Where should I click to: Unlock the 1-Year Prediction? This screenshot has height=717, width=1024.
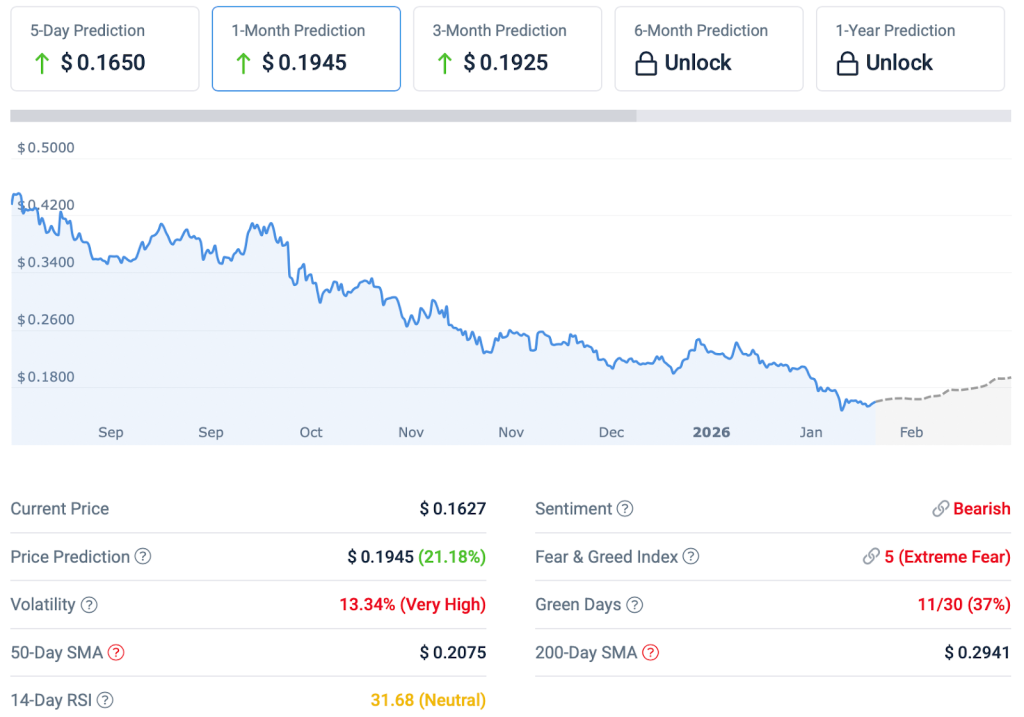coord(910,49)
